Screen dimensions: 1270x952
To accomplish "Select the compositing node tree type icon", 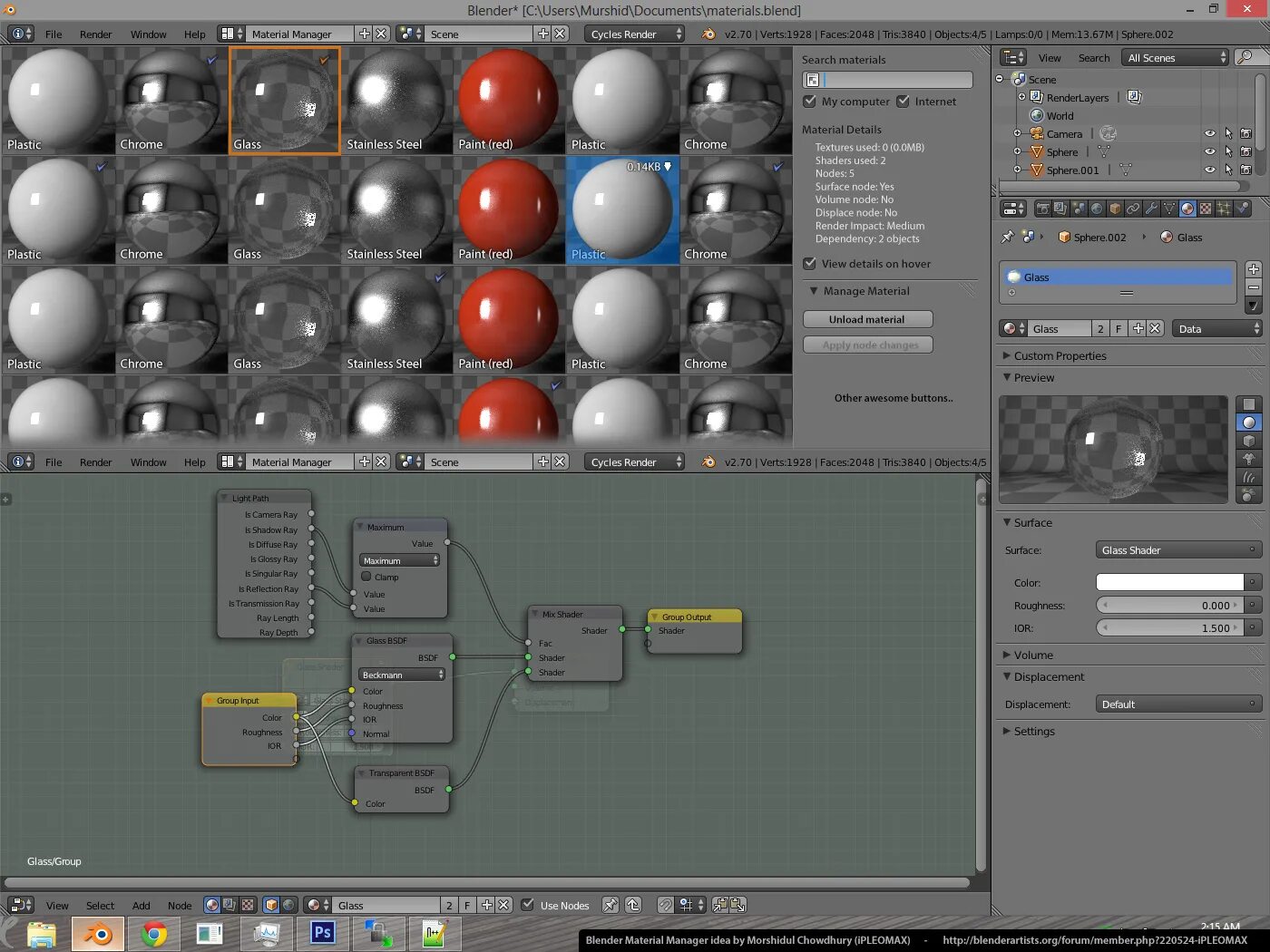I will 230,905.
